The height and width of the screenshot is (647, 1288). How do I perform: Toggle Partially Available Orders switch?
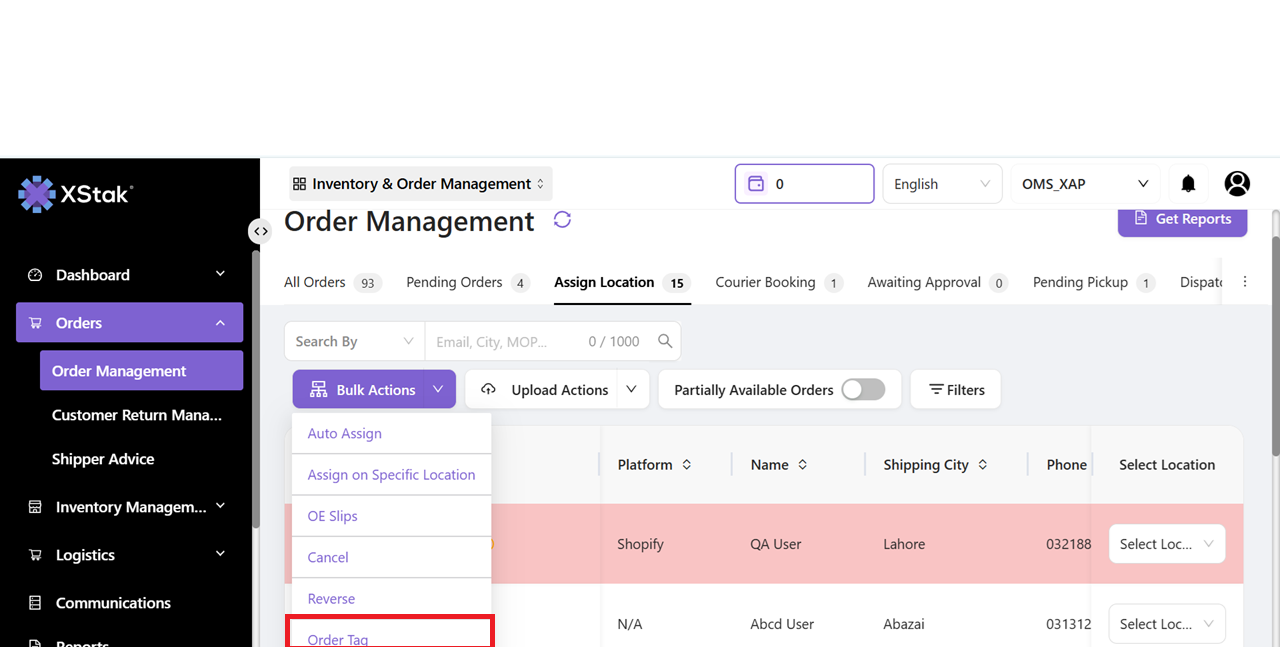coord(863,390)
